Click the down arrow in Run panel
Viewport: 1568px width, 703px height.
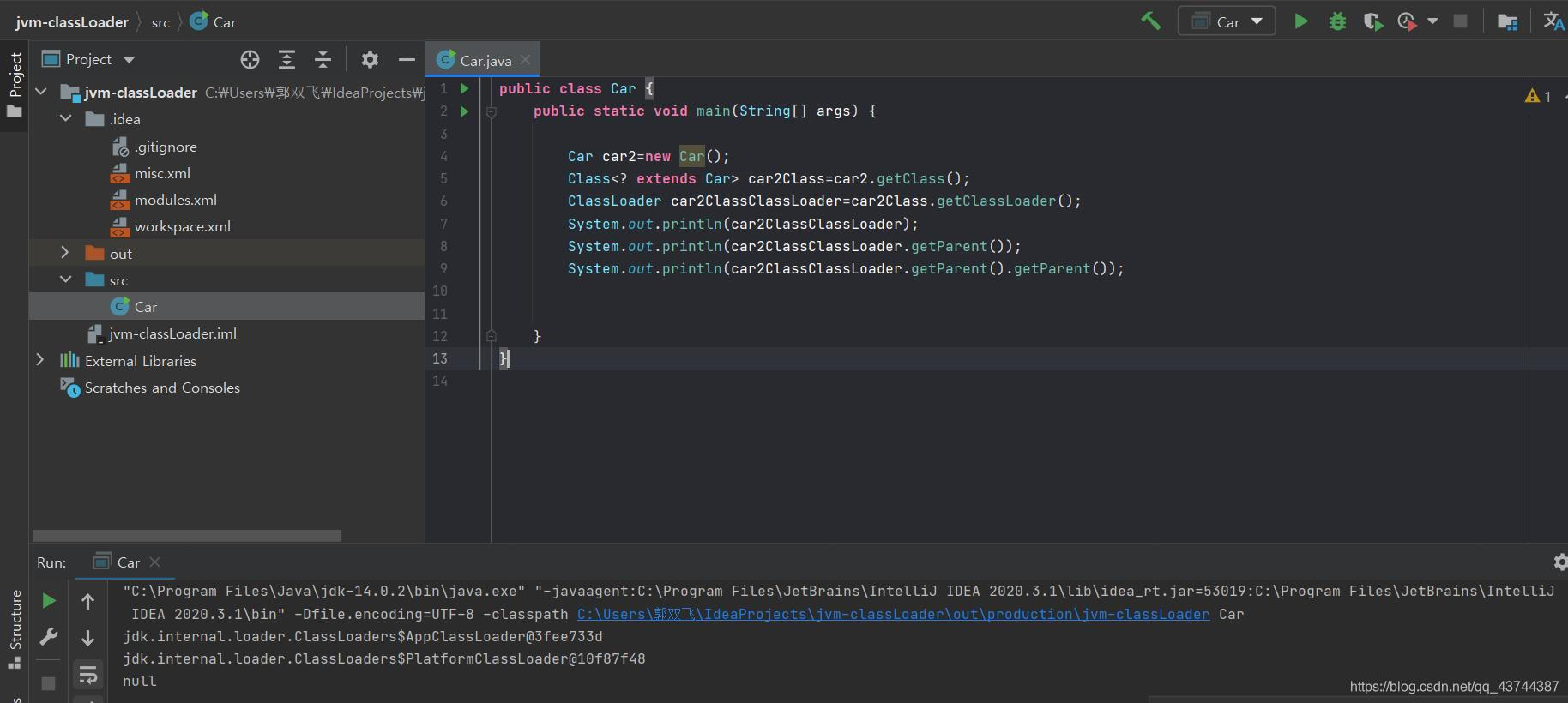click(x=87, y=638)
